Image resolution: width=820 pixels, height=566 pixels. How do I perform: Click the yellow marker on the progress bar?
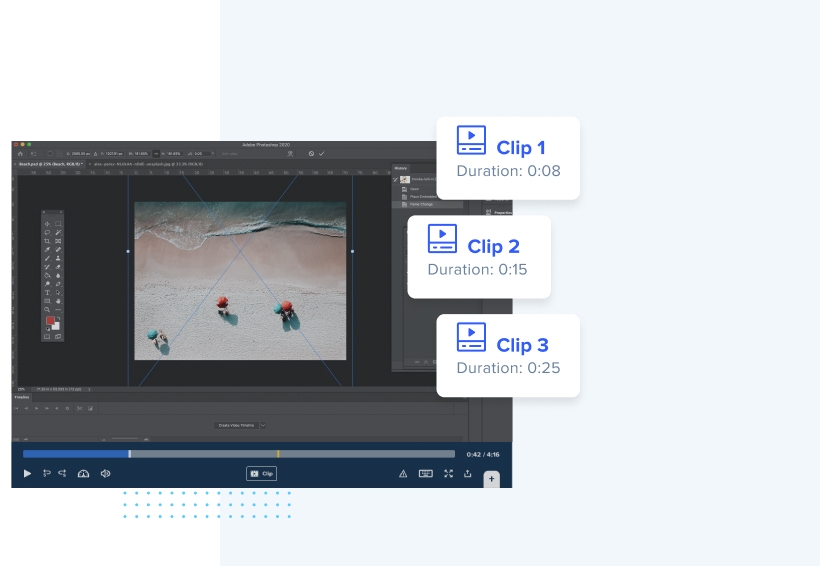(x=278, y=454)
